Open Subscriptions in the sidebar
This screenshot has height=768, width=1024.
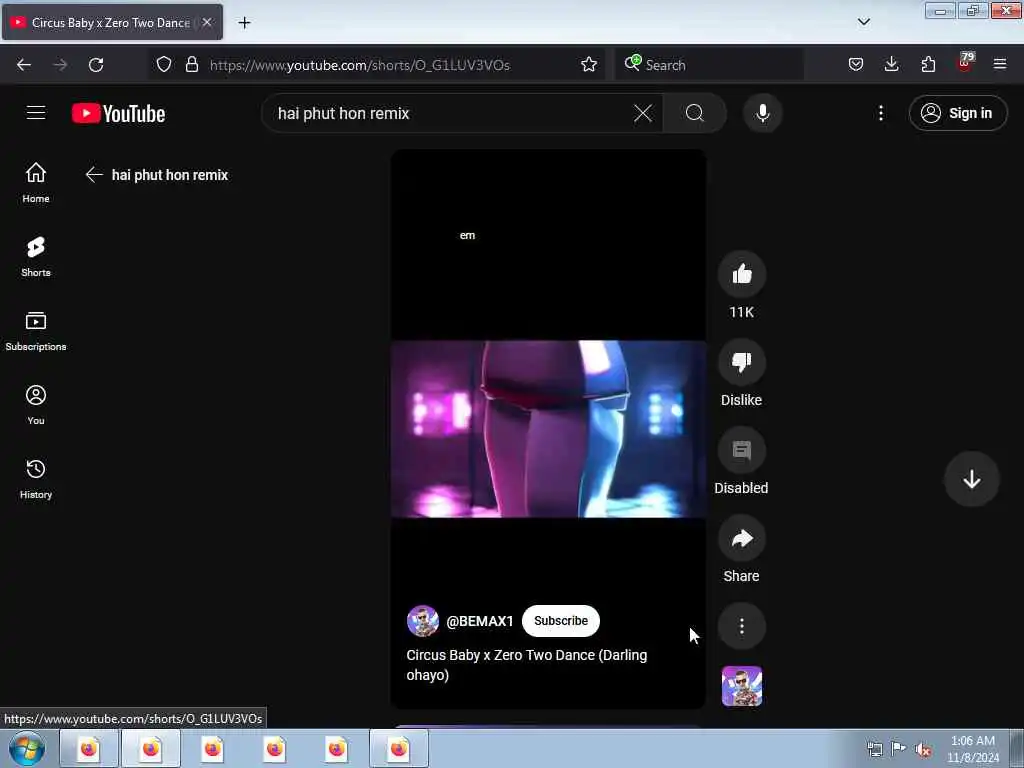(x=36, y=331)
